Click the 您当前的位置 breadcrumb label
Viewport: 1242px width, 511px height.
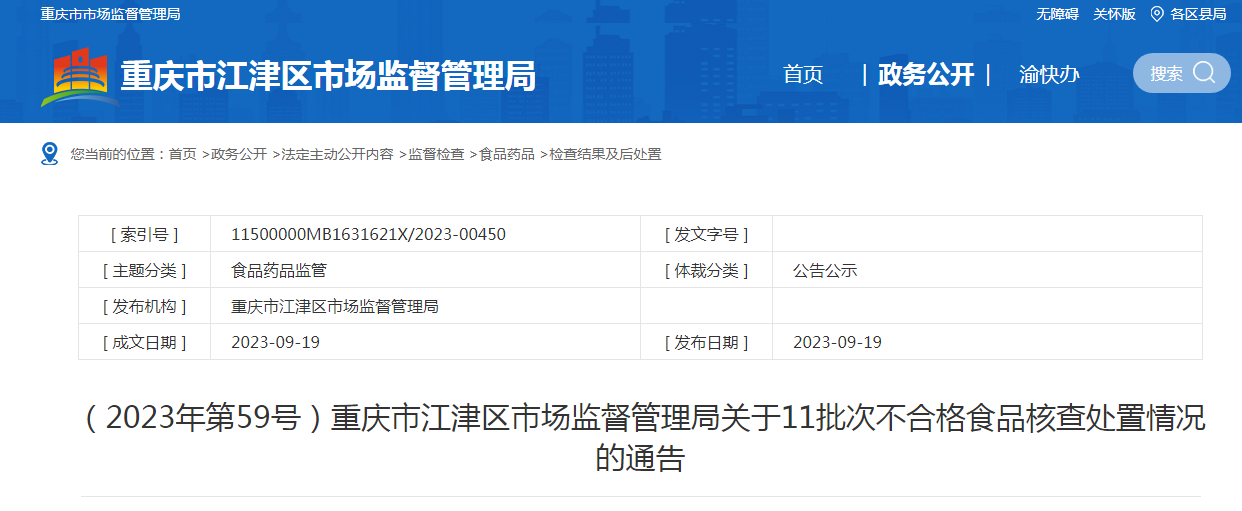(x=115, y=154)
